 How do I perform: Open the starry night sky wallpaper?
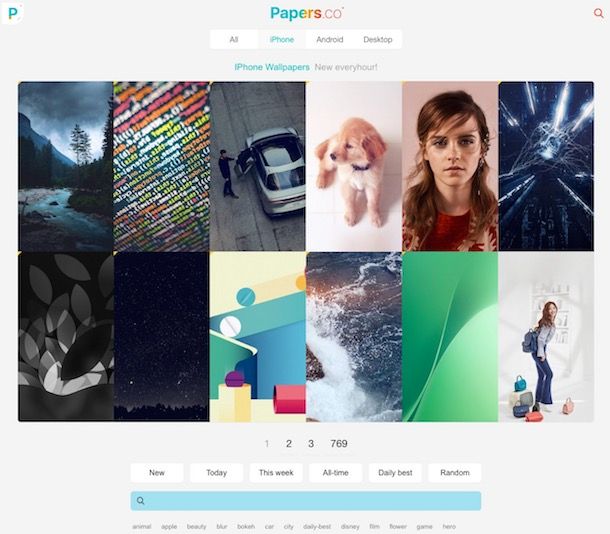point(161,337)
